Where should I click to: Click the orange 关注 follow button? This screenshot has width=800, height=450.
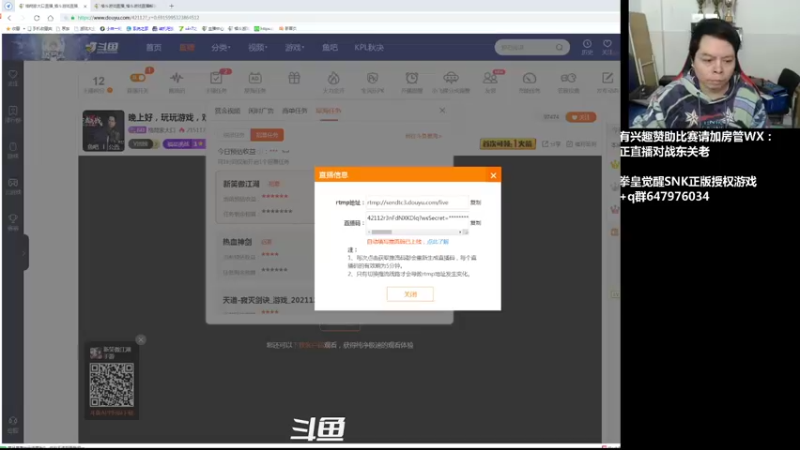581,117
